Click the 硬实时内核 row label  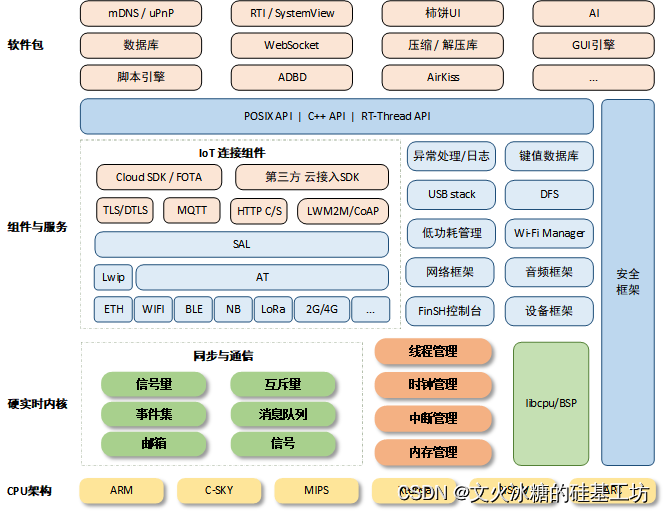(x=37, y=404)
